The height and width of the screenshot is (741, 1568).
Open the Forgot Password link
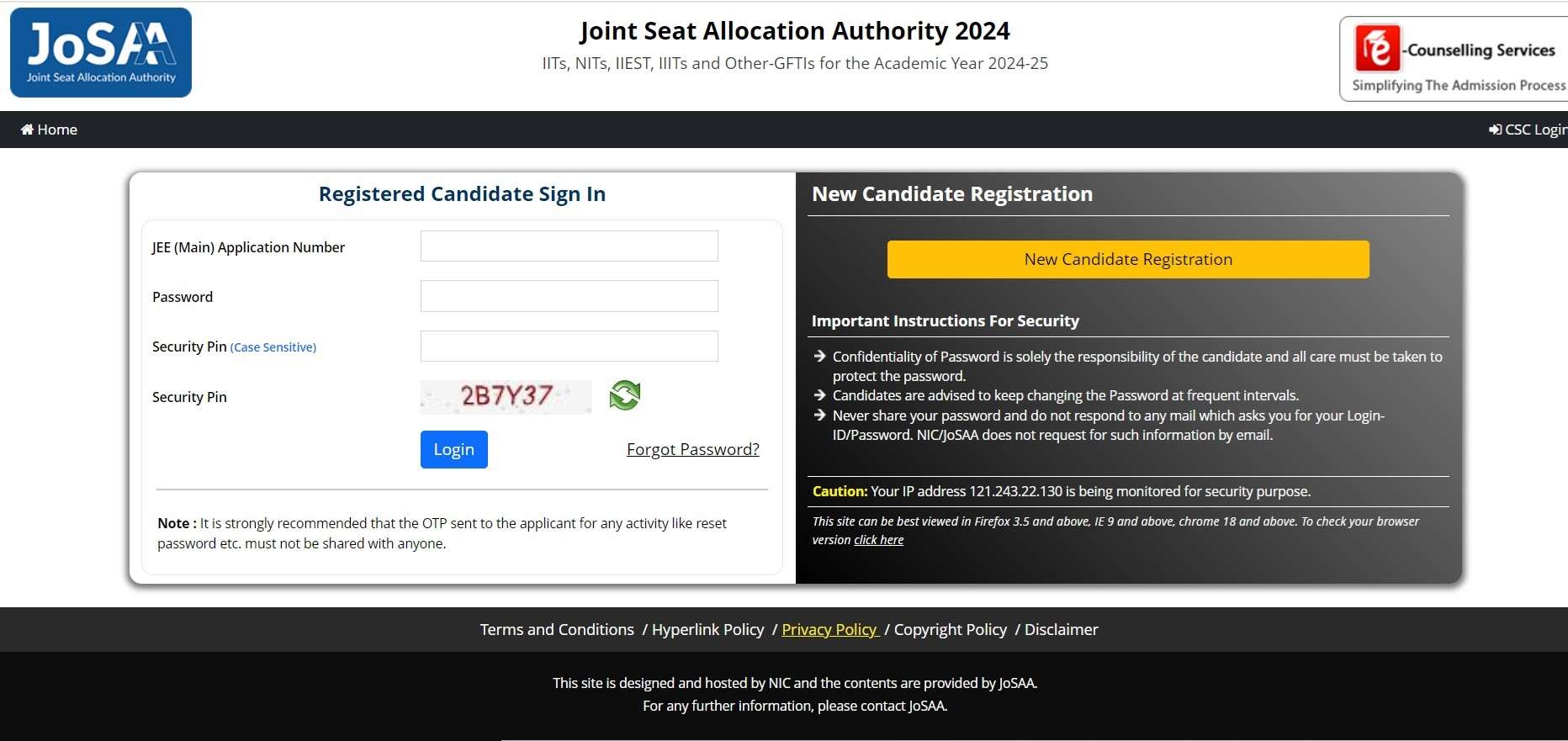coord(692,449)
